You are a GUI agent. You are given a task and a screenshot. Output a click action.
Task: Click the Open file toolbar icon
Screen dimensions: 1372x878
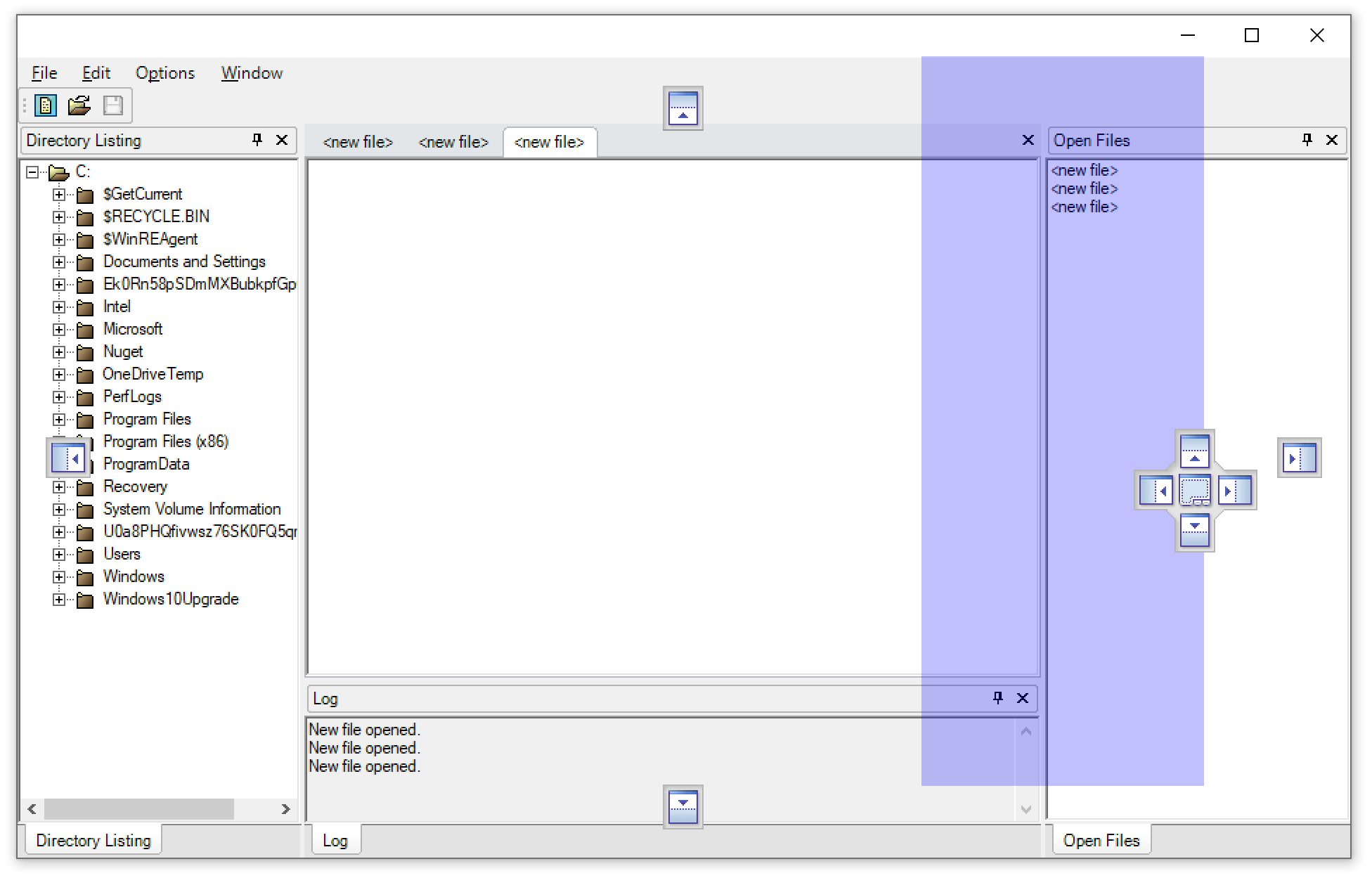click(x=79, y=106)
